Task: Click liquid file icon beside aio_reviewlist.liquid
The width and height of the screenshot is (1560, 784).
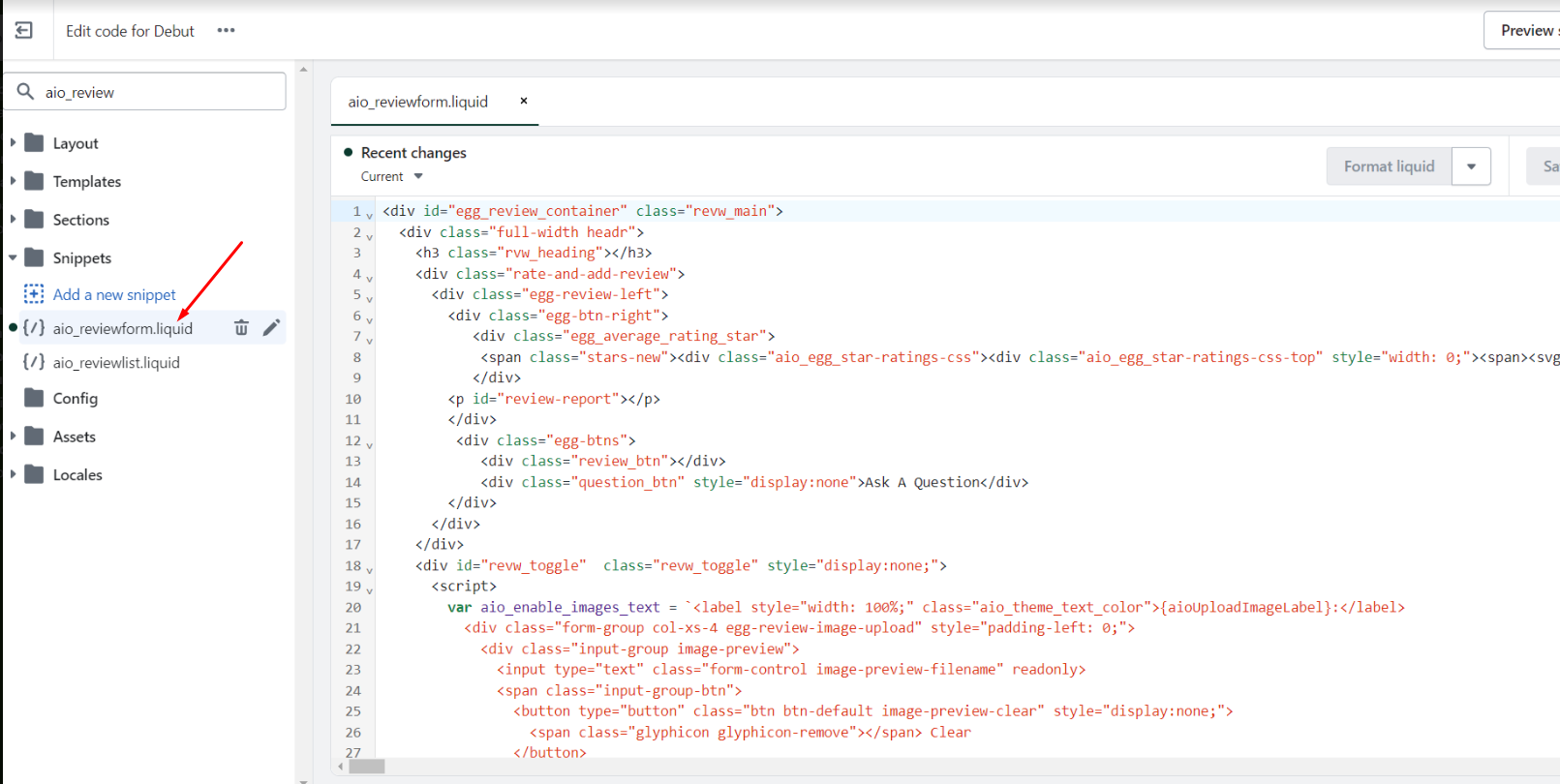Action: tap(34, 362)
